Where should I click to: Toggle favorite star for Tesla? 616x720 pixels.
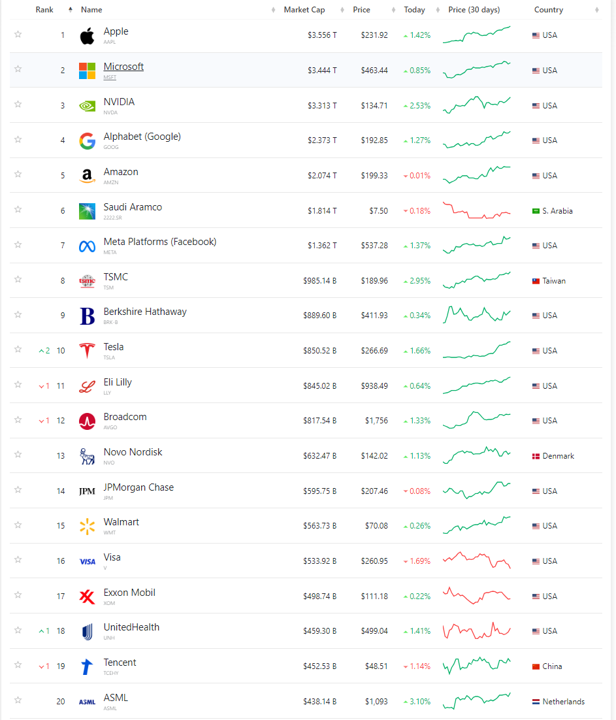coord(18,349)
